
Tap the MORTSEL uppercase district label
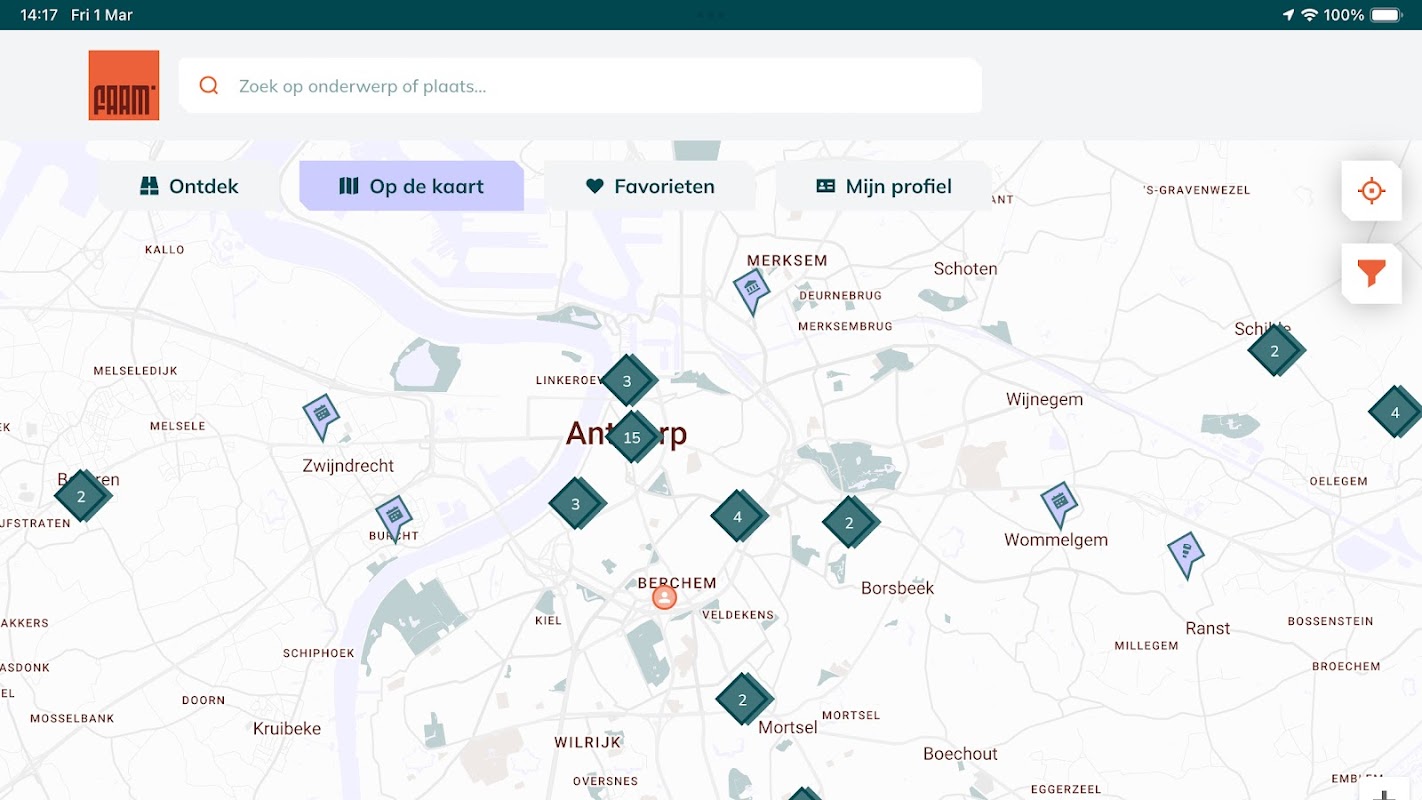(850, 716)
